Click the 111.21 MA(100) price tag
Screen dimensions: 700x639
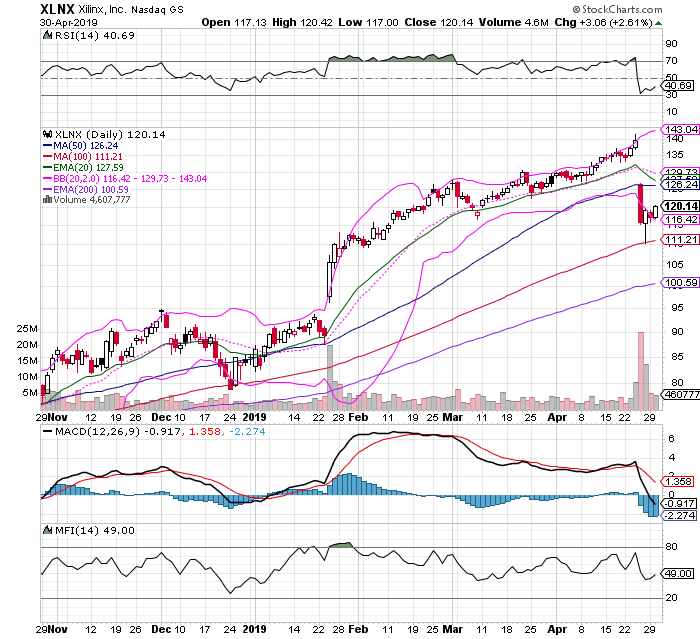[x=680, y=240]
